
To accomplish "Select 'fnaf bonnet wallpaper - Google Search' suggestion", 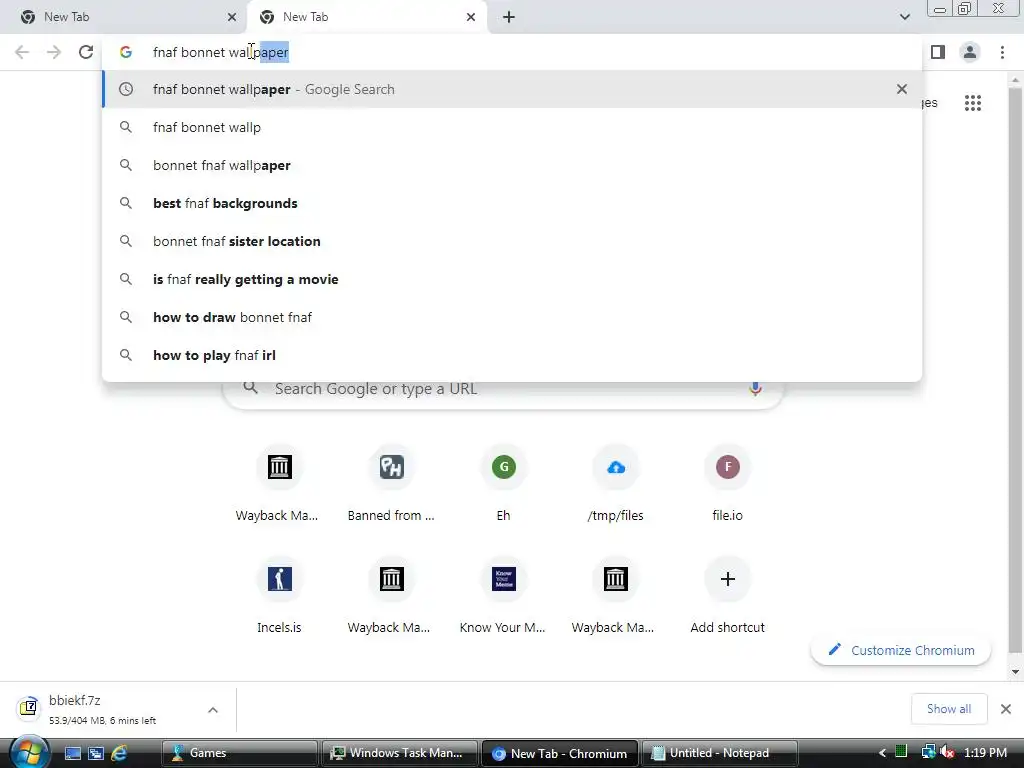I will click(512, 89).
